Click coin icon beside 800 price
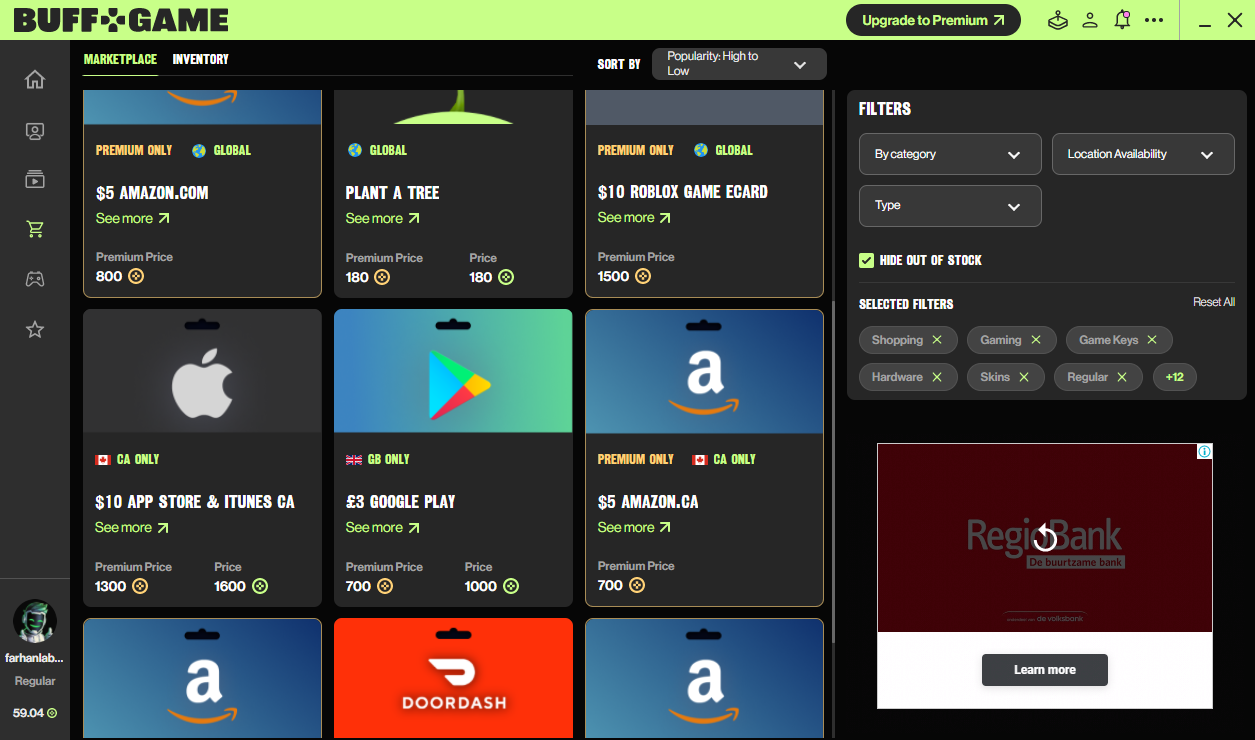The height and width of the screenshot is (740, 1255). pos(136,276)
